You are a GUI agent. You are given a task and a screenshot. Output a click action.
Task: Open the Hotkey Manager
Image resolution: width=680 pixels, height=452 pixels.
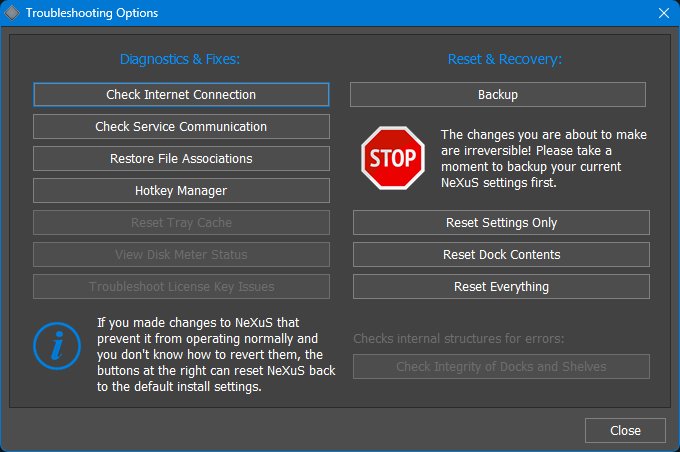[x=181, y=191]
